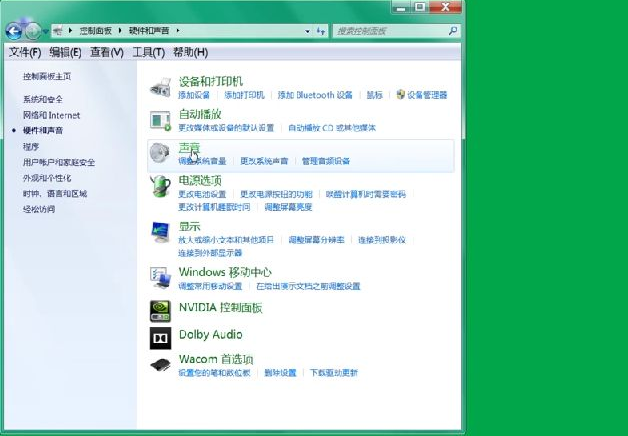Open 网络和 Internet in the sidebar
Viewport: 628px width, 436px height.
[x=51, y=115]
